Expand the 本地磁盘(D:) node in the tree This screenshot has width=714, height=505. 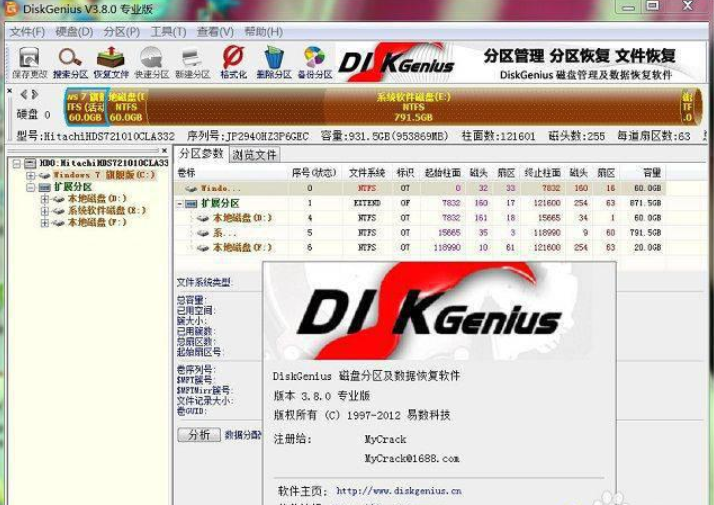(45, 199)
